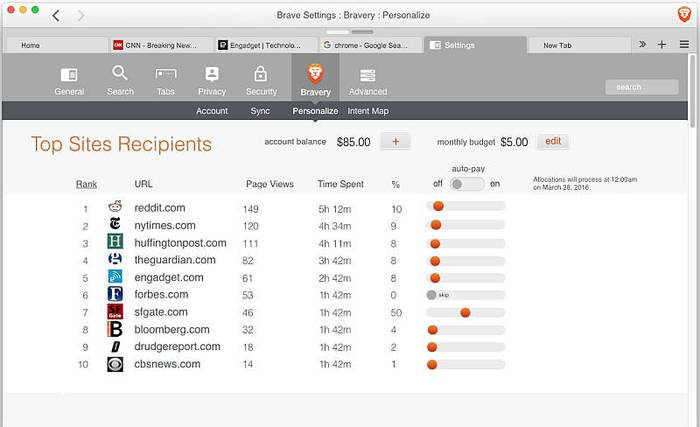Click the $85.00 account balance value
The image size is (700, 427).
click(x=353, y=142)
